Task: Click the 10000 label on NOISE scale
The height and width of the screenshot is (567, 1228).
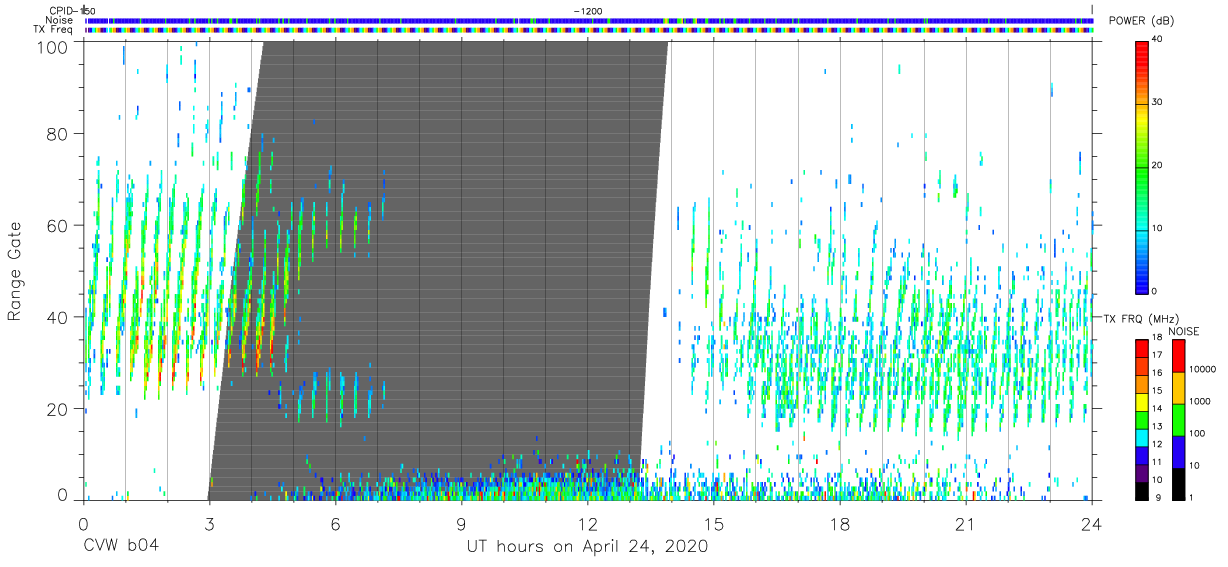Action: (x=1201, y=369)
